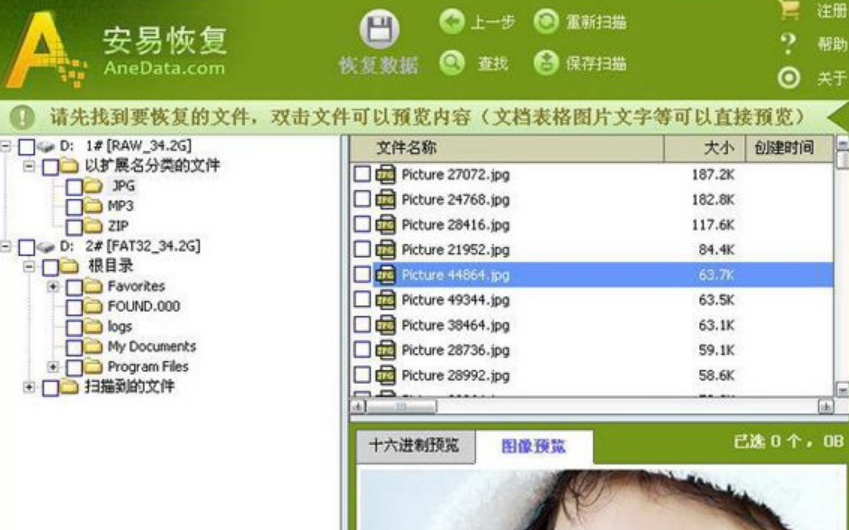Click the ZIP folder icon
The image size is (849, 530).
(x=94, y=226)
